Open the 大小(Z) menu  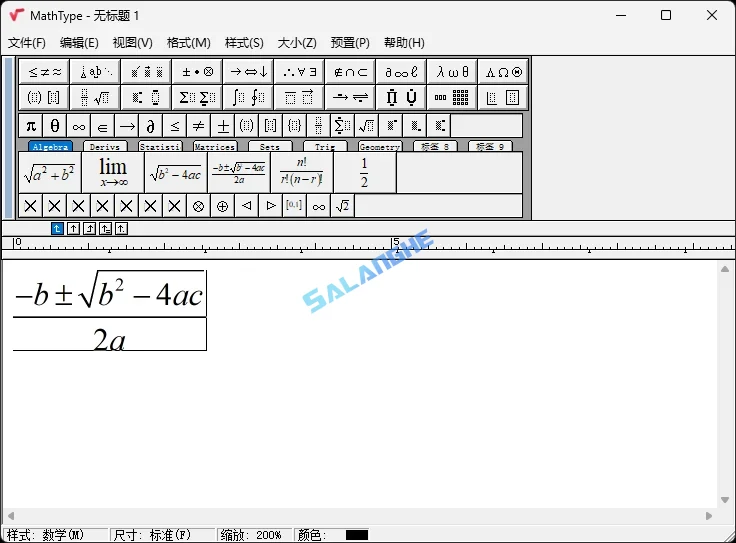(297, 43)
